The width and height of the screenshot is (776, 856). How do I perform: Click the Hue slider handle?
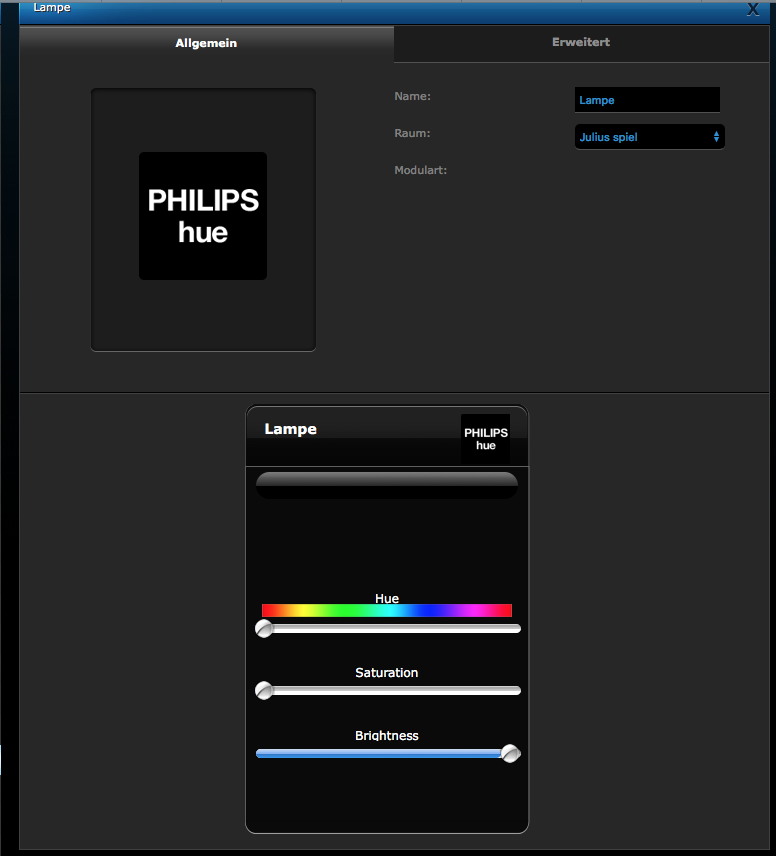coord(264,629)
